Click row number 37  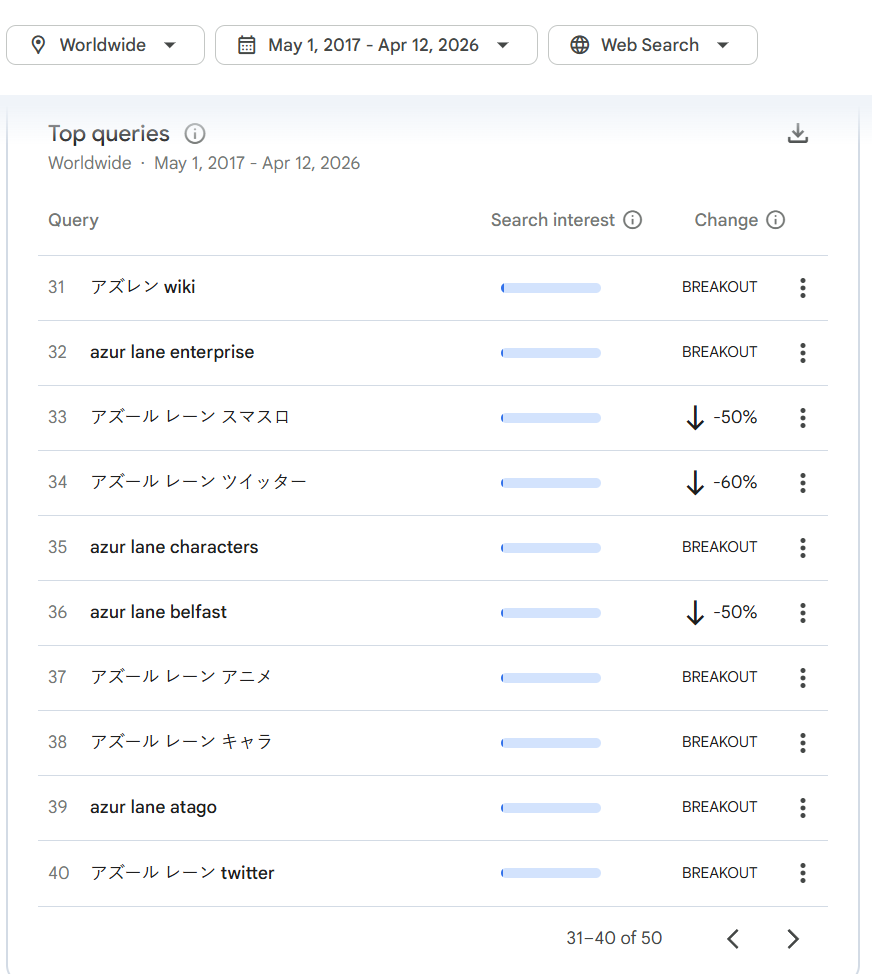[57, 677]
